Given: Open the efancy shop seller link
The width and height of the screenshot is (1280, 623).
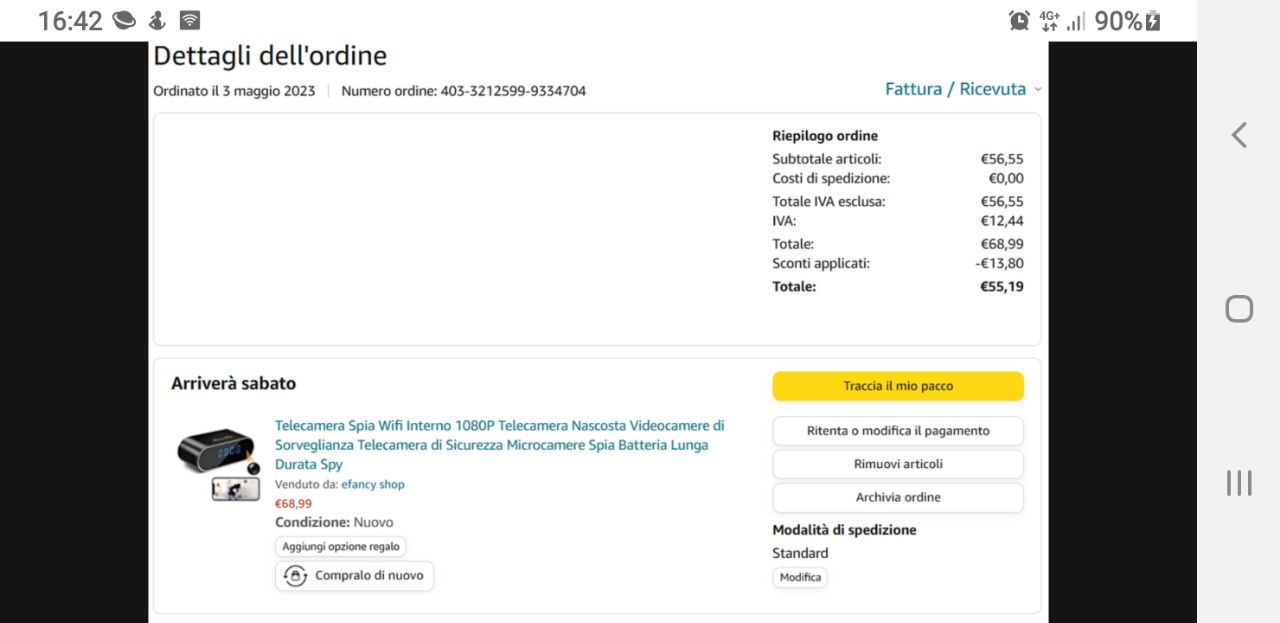Looking at the screenshot, I should [x=372, y=484].
